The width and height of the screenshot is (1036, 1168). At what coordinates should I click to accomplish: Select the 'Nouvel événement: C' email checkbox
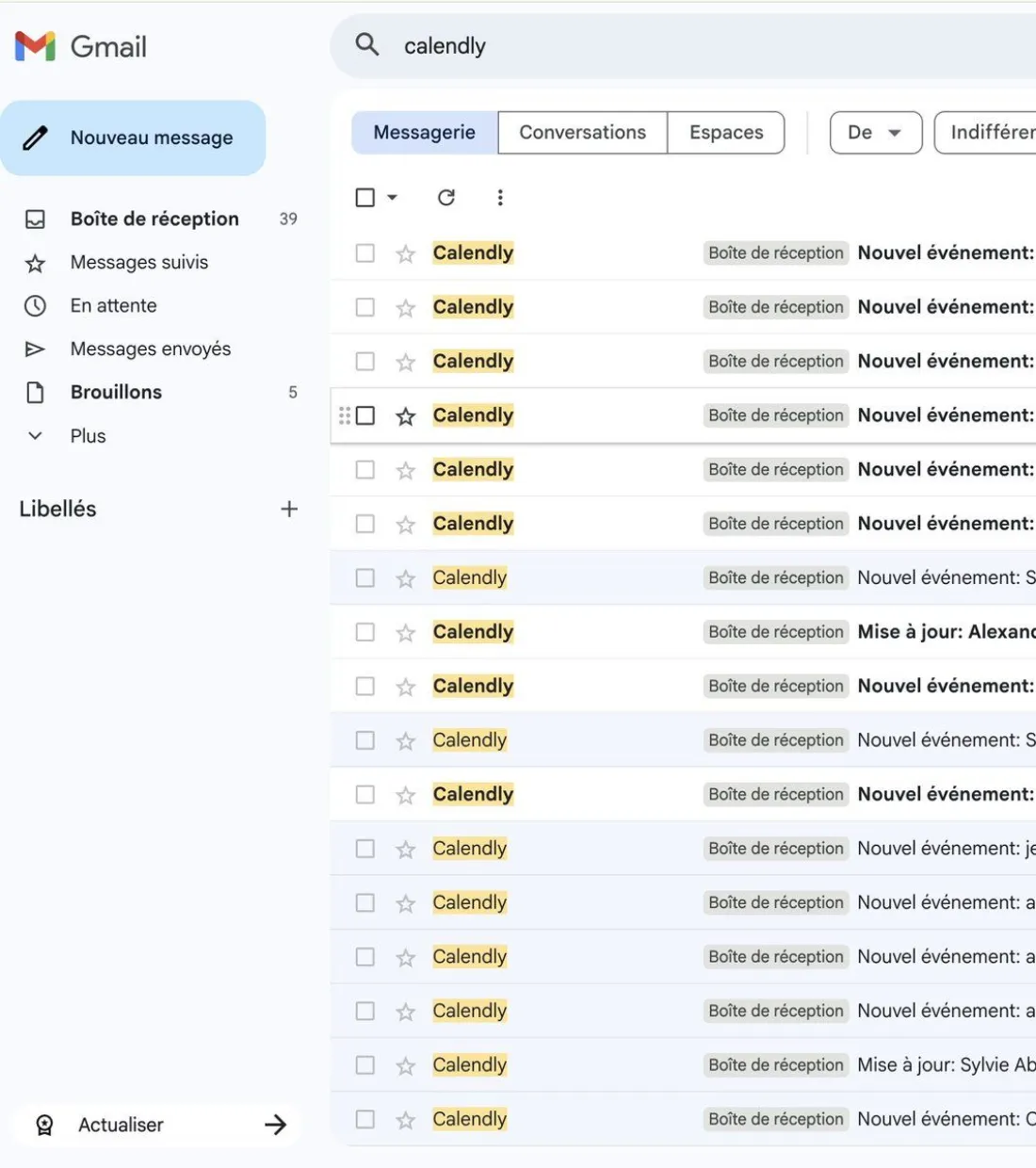[x=365, y=1119]
